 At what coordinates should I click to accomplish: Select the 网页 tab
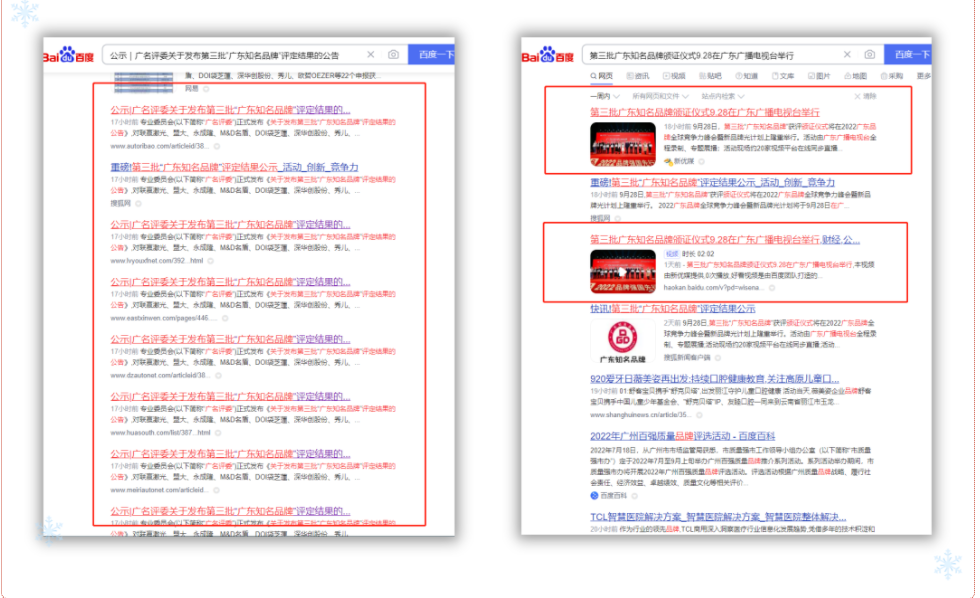(x=601, y=76)
